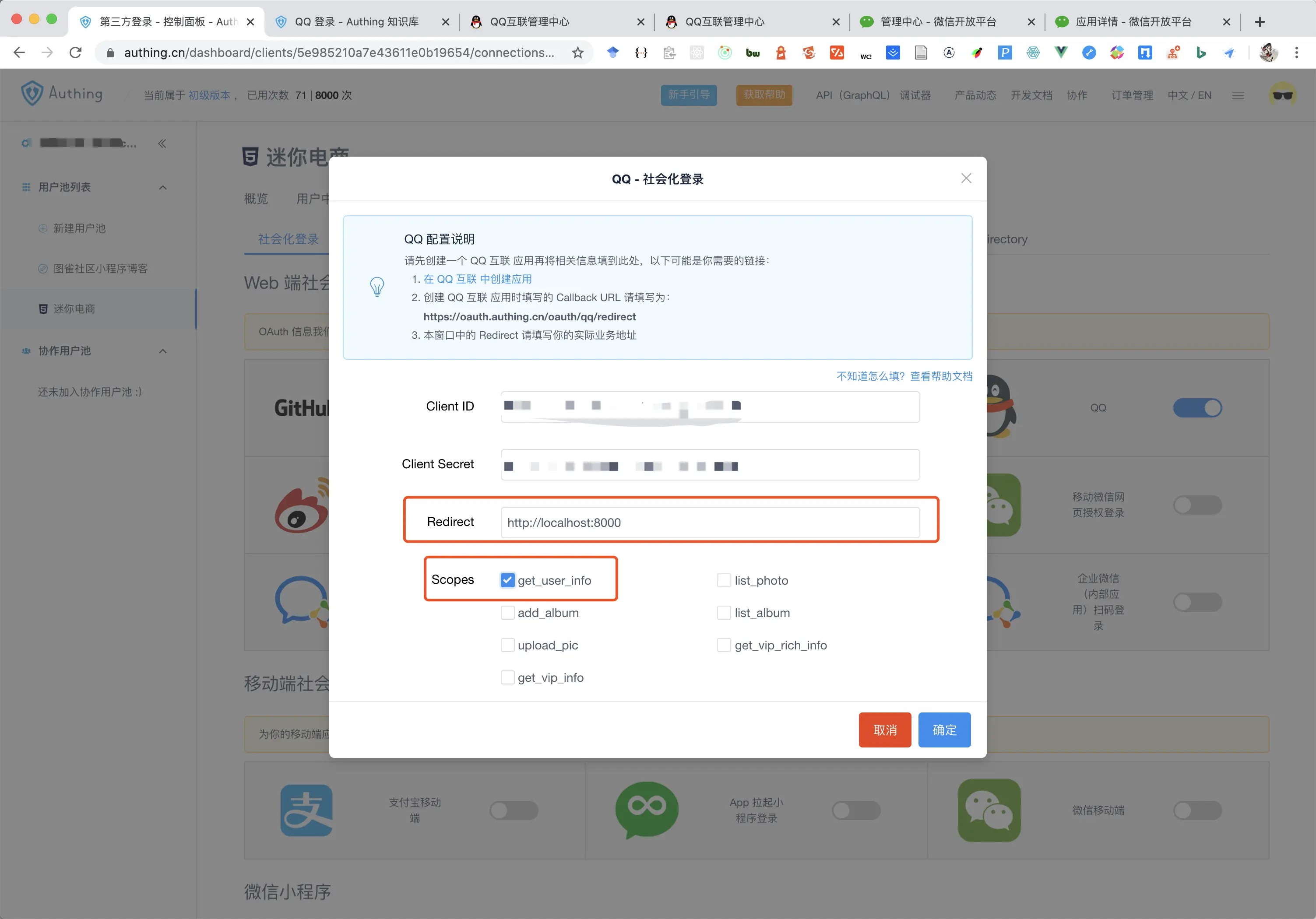
Task: Open the user avatar with sunglasses
Action: click(1282, 95)
